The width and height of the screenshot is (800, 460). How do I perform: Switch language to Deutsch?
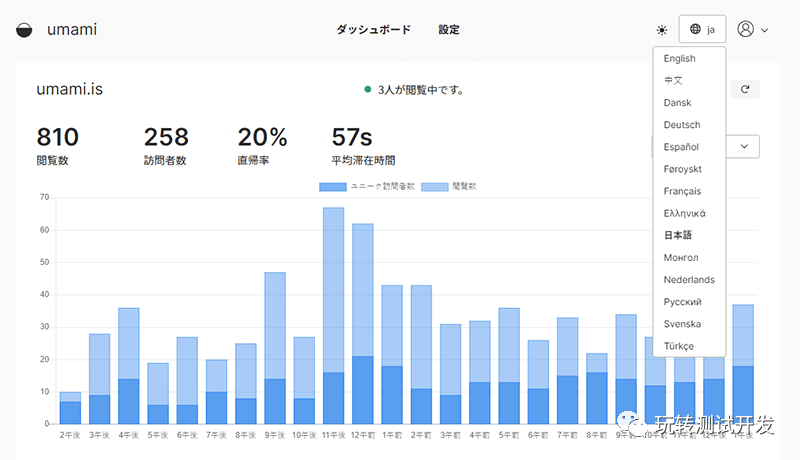click(681, 125)
